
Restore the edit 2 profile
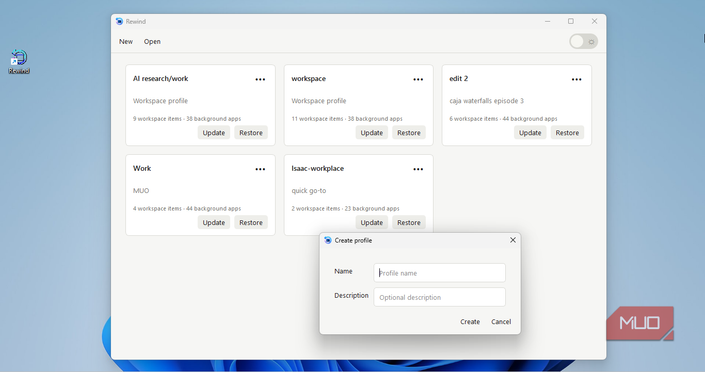click(x=567, y=133)
